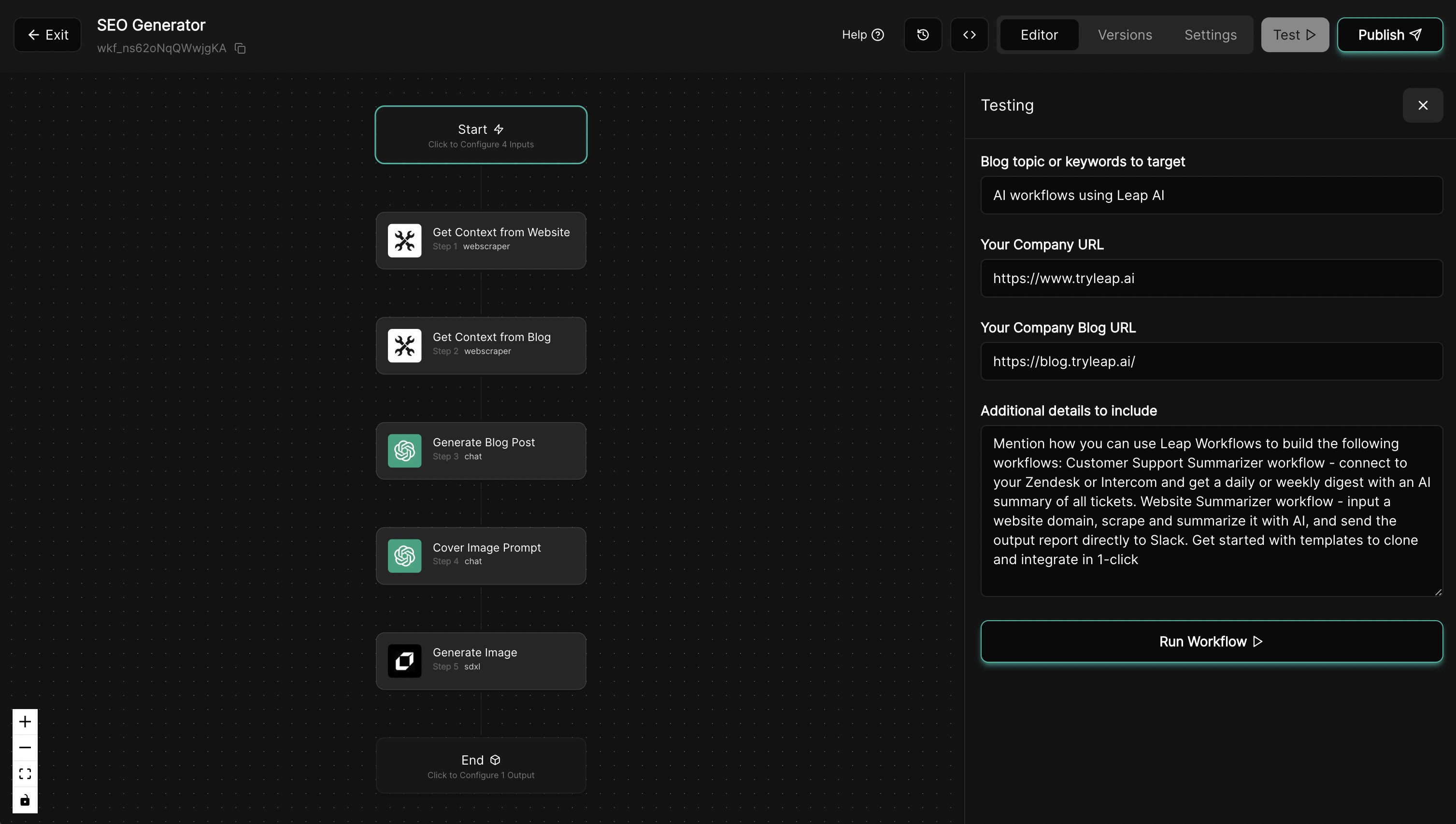
Task: Click the wkf_ns62oNqQWwjgKA workflow ID text
Action: click(x=161, y=49)
